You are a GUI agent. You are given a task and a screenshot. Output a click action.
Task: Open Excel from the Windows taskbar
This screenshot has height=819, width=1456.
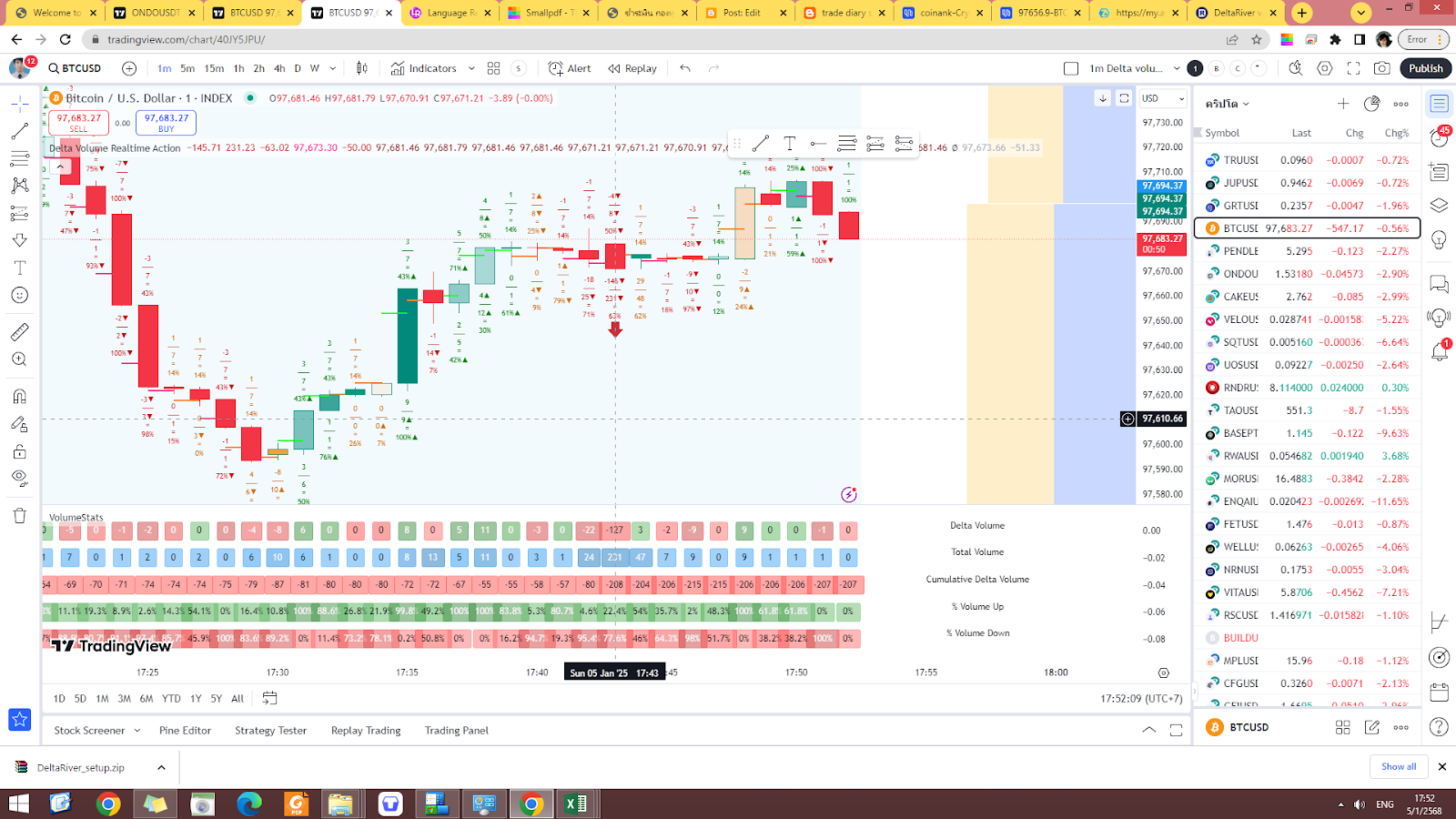[576, 804]
